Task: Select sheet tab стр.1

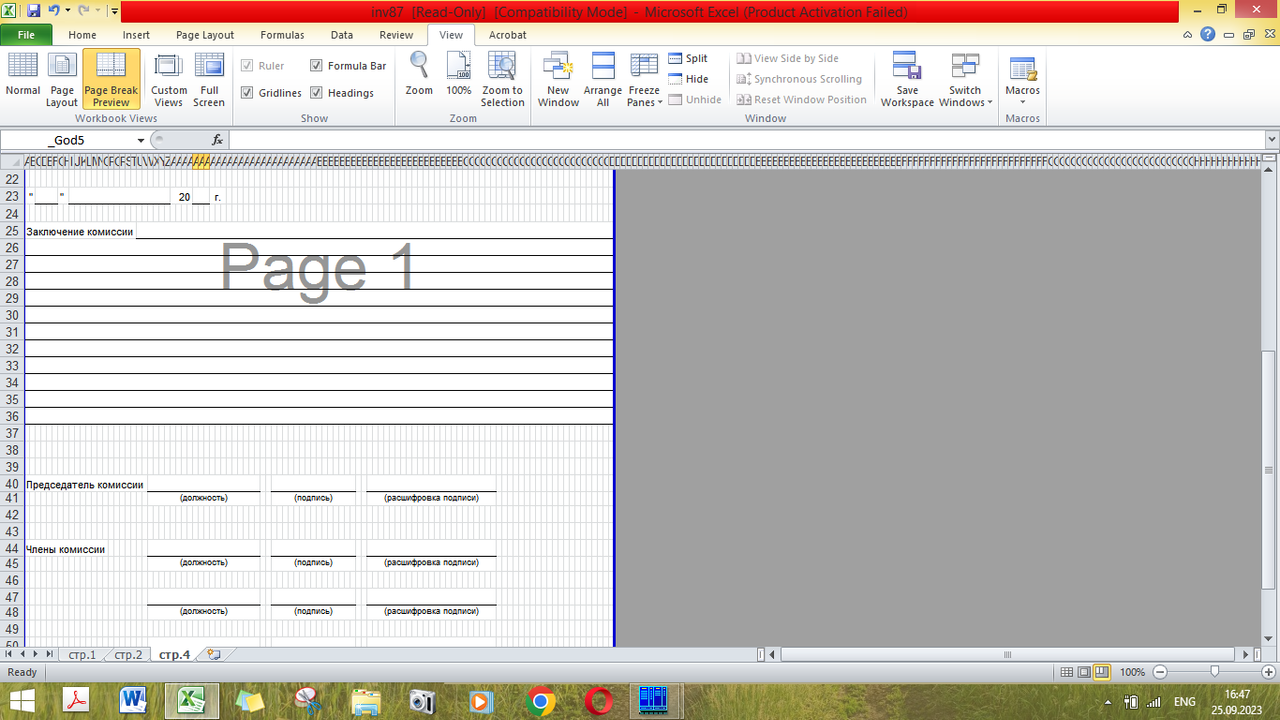Action: click(82, 655)
